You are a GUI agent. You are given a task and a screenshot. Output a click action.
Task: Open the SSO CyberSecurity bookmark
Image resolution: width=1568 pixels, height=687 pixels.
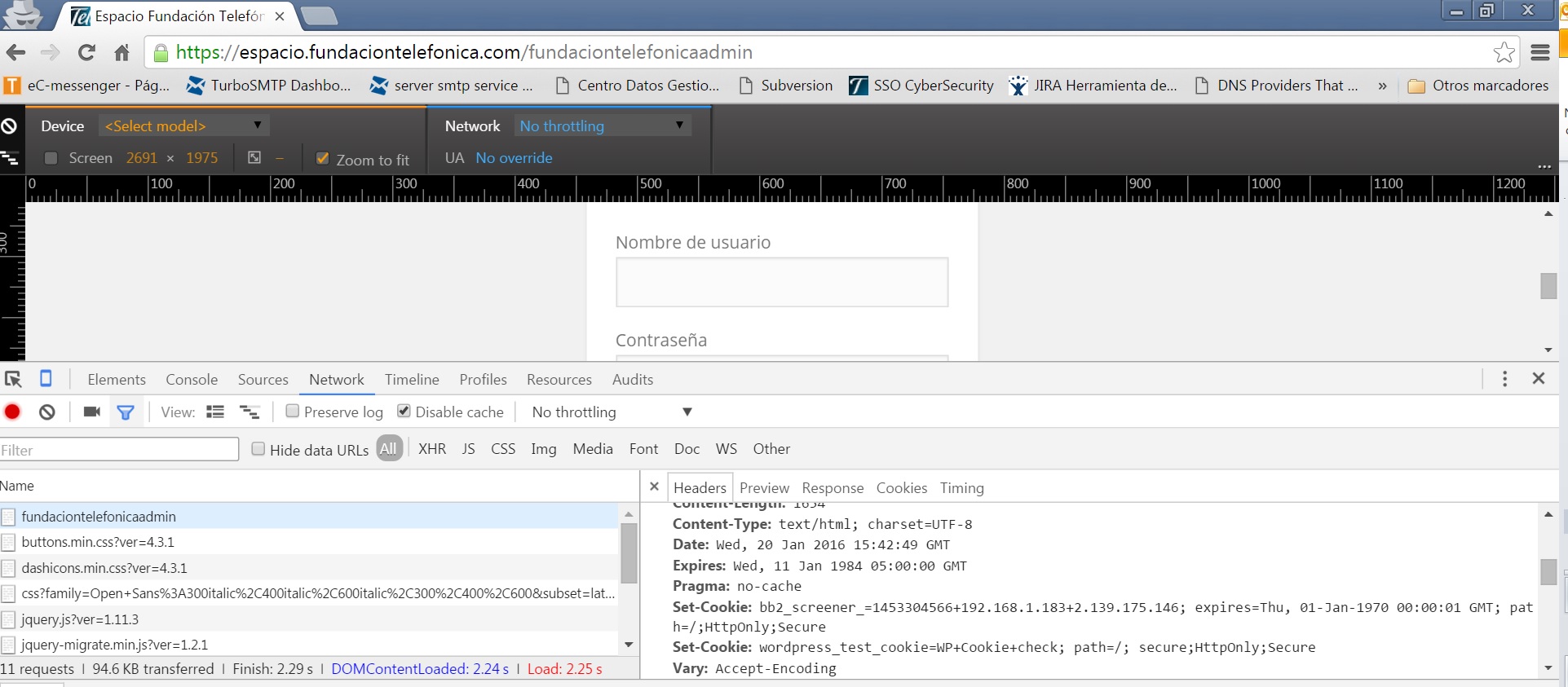(921, 86)
